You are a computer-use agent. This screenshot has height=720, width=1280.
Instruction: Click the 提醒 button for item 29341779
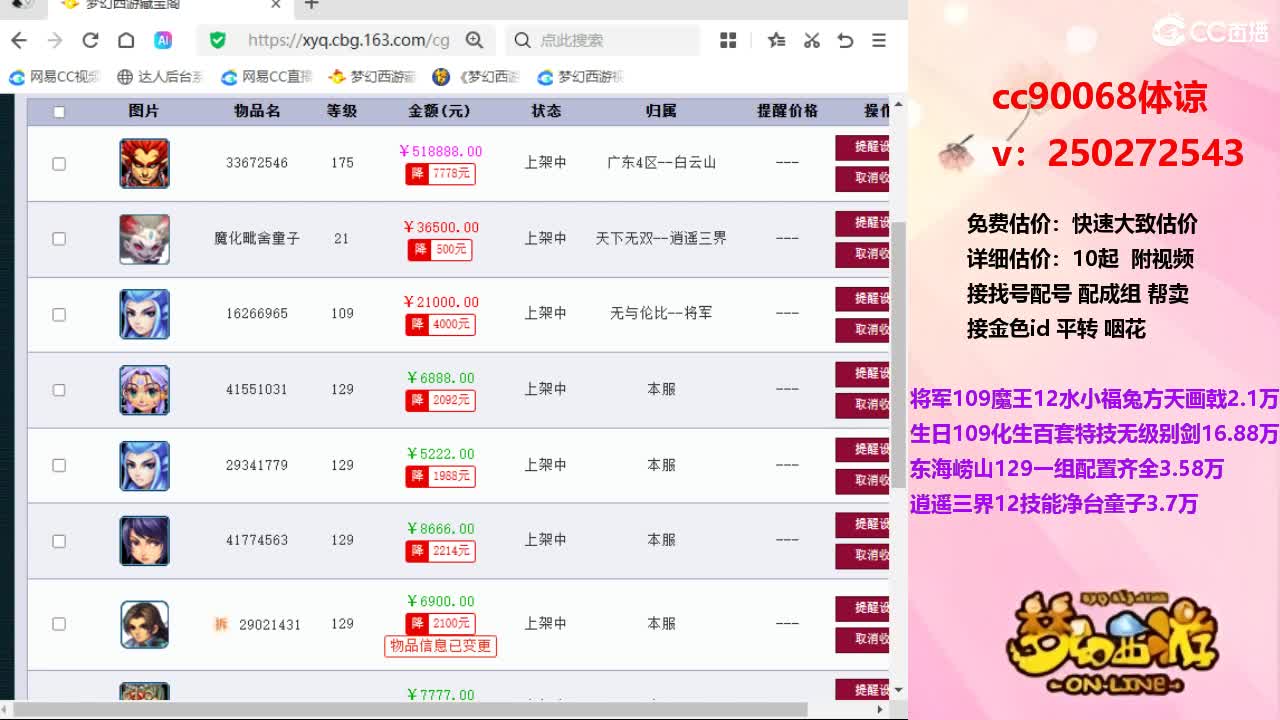coord(862,450)
